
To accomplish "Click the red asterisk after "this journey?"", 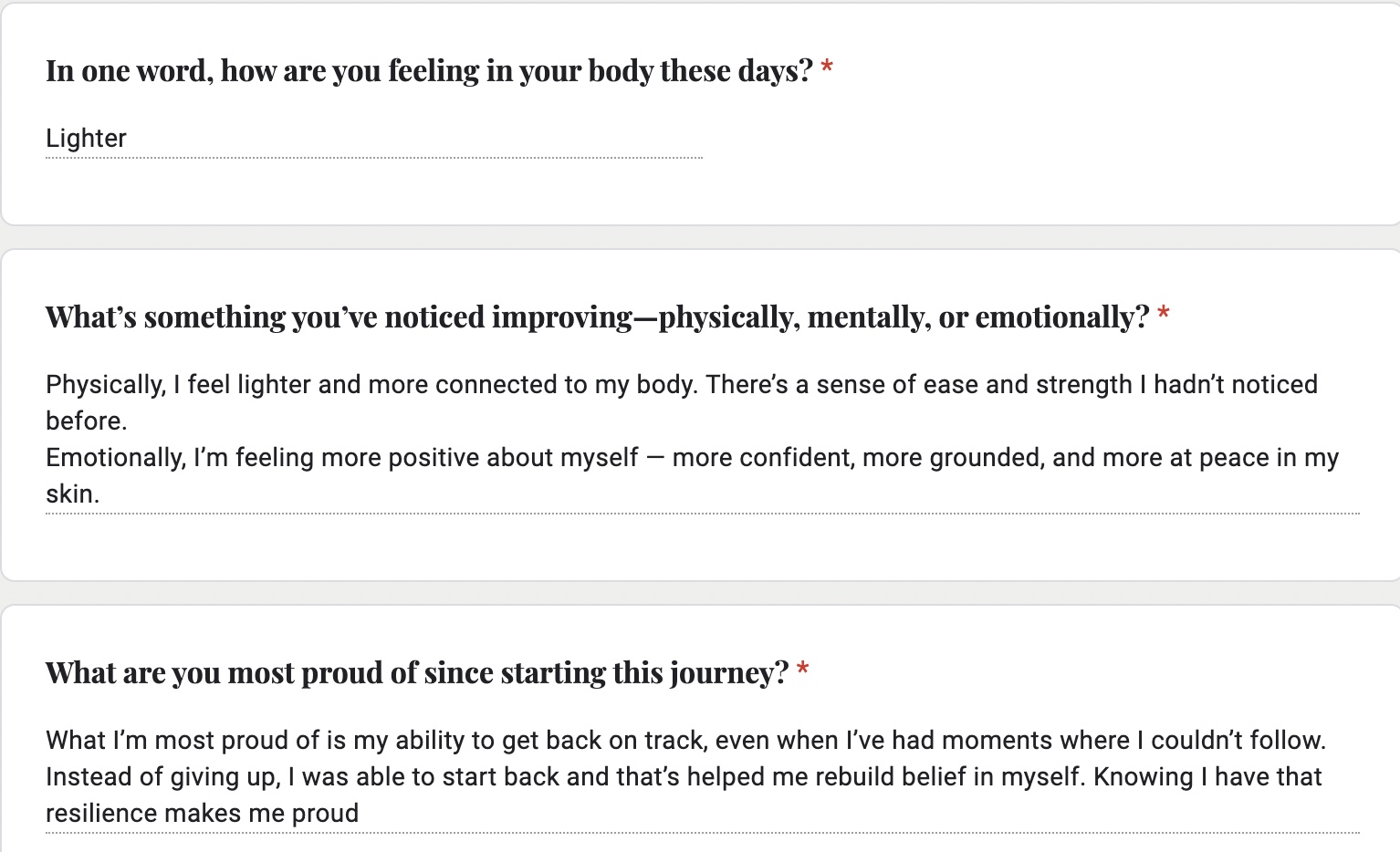I will (x=803, y=671).
